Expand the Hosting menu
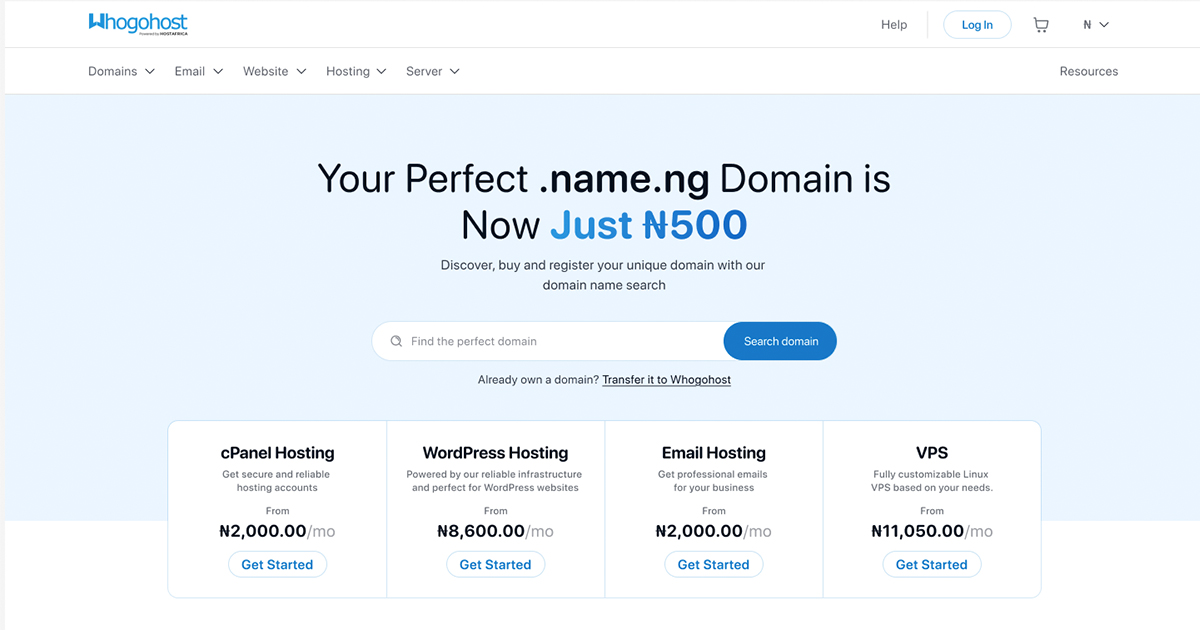1200x630 pixels. click(x=356, y=71)
